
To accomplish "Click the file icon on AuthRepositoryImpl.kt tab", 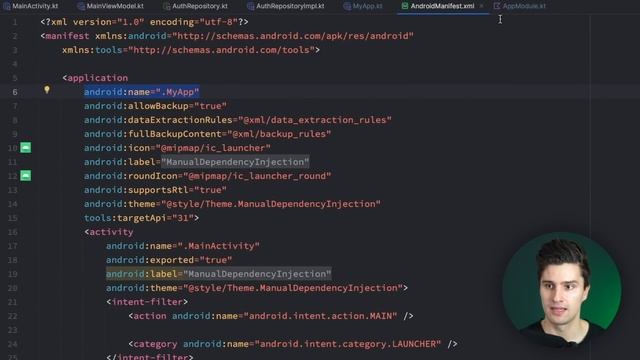I will coord(251,6).
